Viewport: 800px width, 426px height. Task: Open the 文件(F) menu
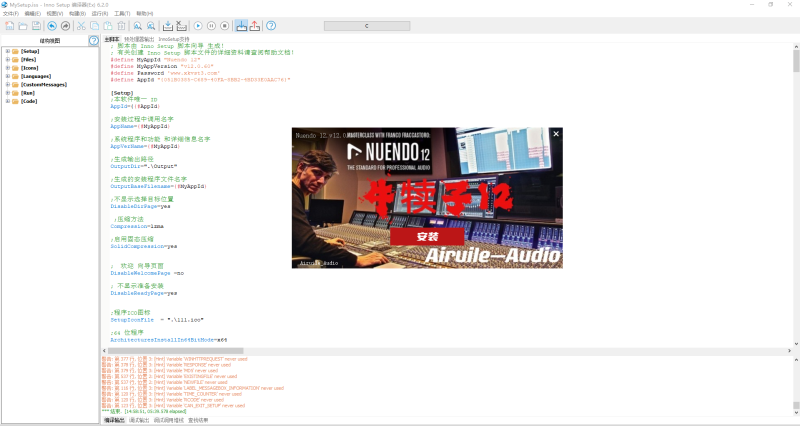11,13
